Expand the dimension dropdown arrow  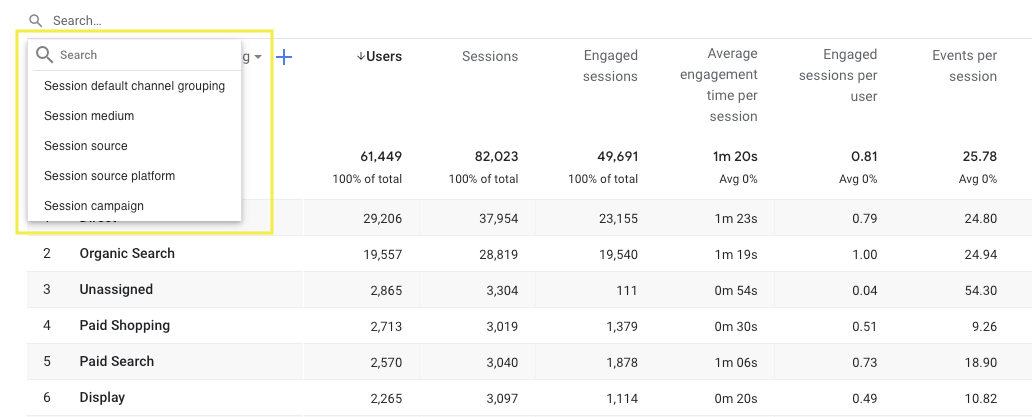(258, 58)
